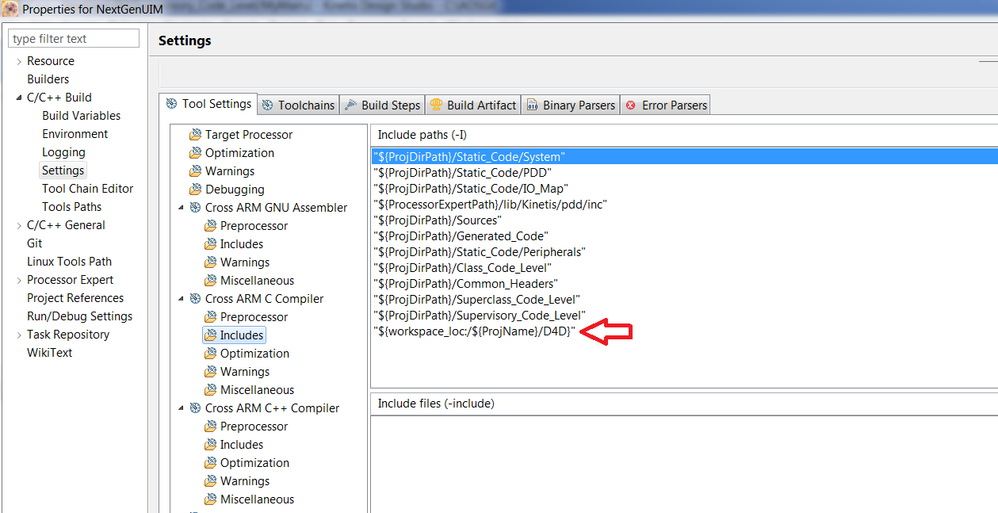Image resolution: width=998 pixels, height=513 pixels.
Task: Open Tool Chain Editor page
Action: [x=88, y=189]
